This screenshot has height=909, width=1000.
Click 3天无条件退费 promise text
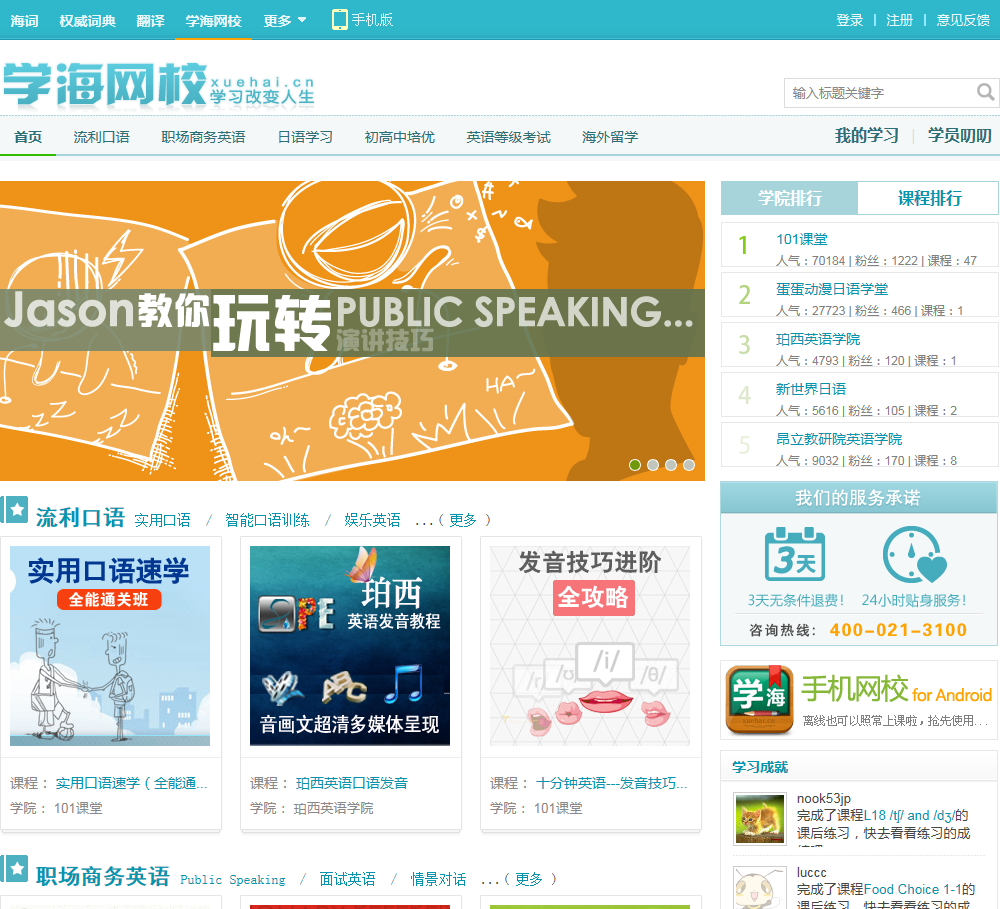797,600
